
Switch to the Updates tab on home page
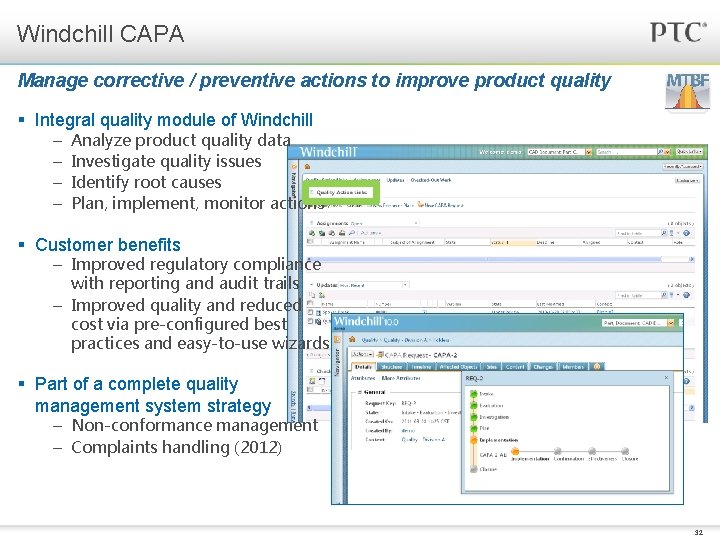click(x=395, y=180)
